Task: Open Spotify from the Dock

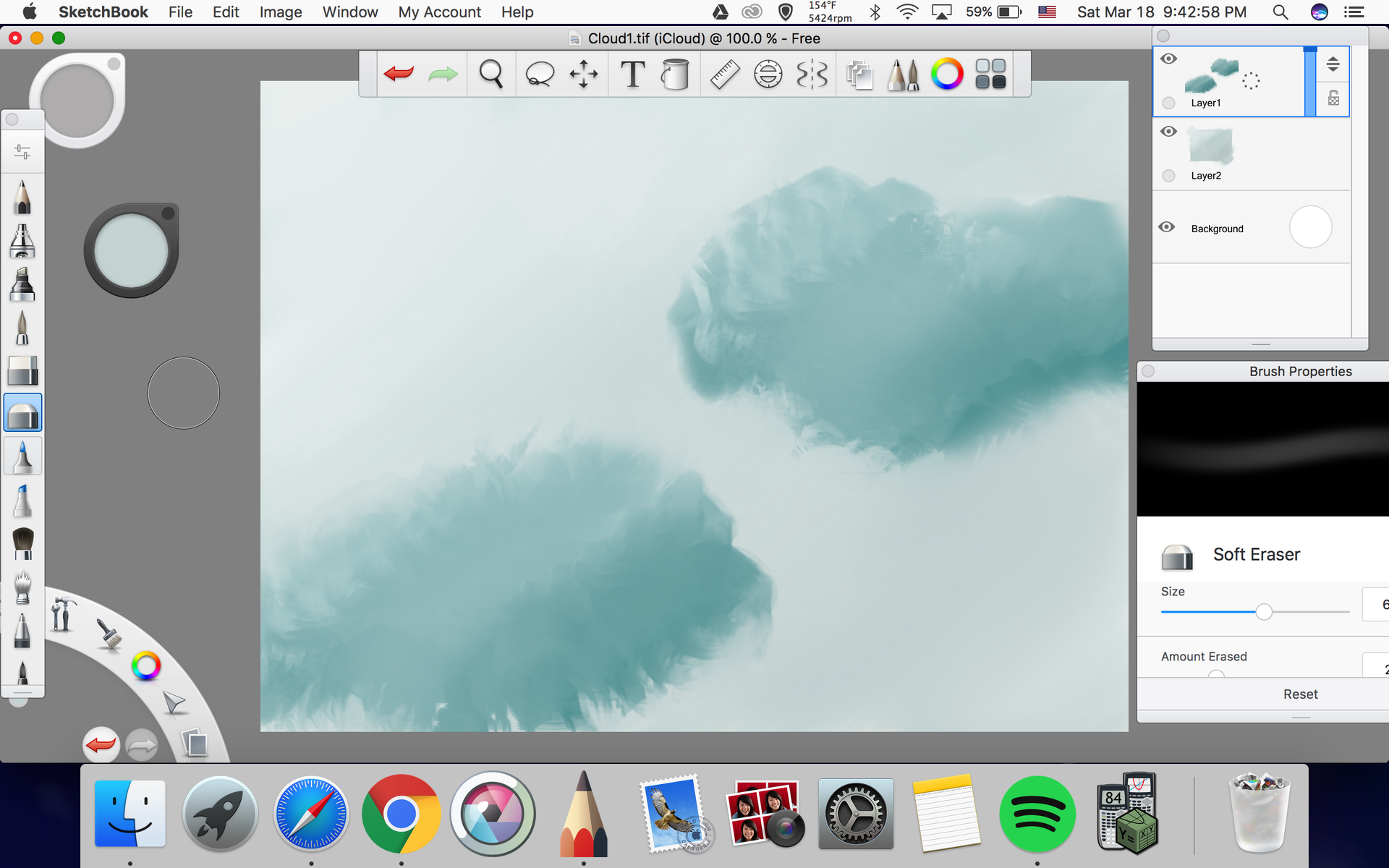Action: (x=1037, y=814)
